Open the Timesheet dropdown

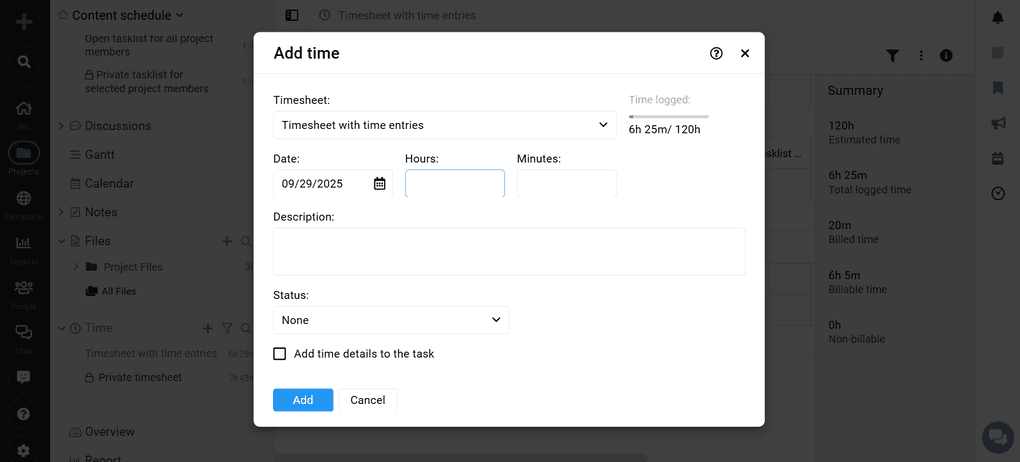click(x=444, y=125)
